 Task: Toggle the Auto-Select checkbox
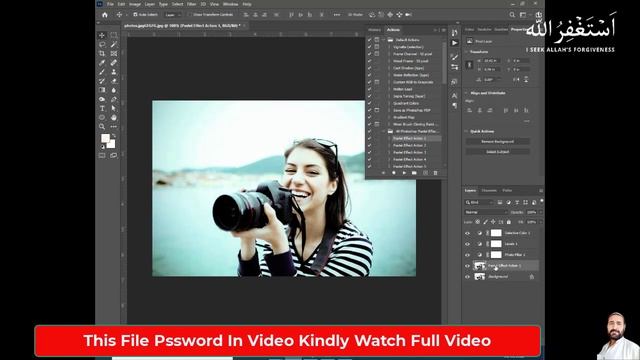point(135,15)
